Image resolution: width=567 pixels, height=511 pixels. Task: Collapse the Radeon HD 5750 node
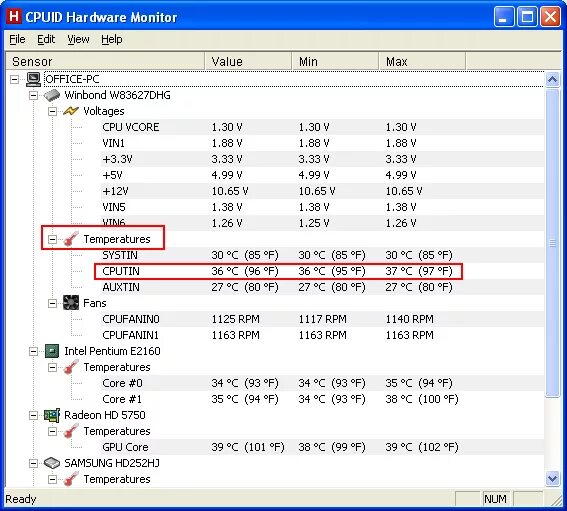click(33, 416)
